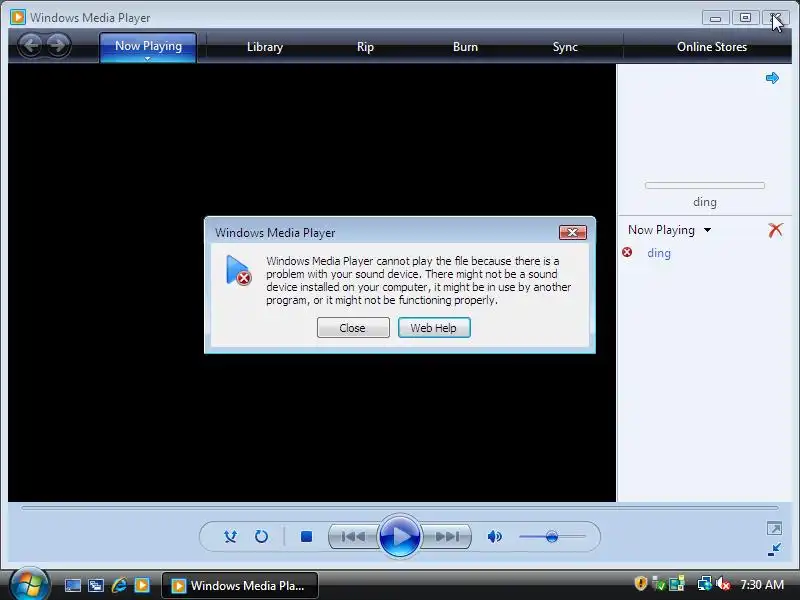The height and width of the screenshot is (600, 800).
Task: Open the Windows Security shield tray icon
Action: (x=640, y=584)
